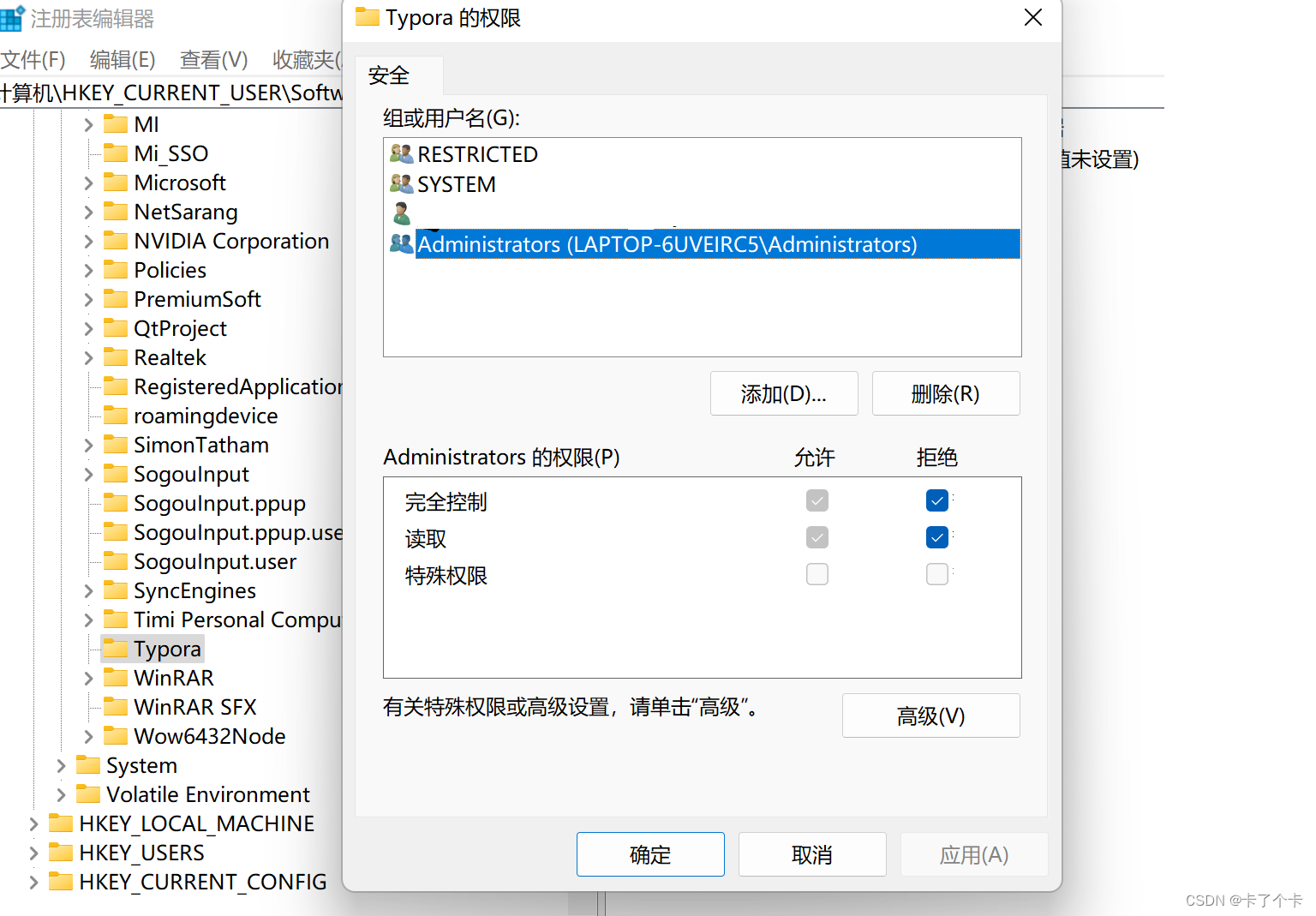Click the NetSarang folder icon
The width and height of the screenshot is (1316, 916).
[x=116, y=212]
